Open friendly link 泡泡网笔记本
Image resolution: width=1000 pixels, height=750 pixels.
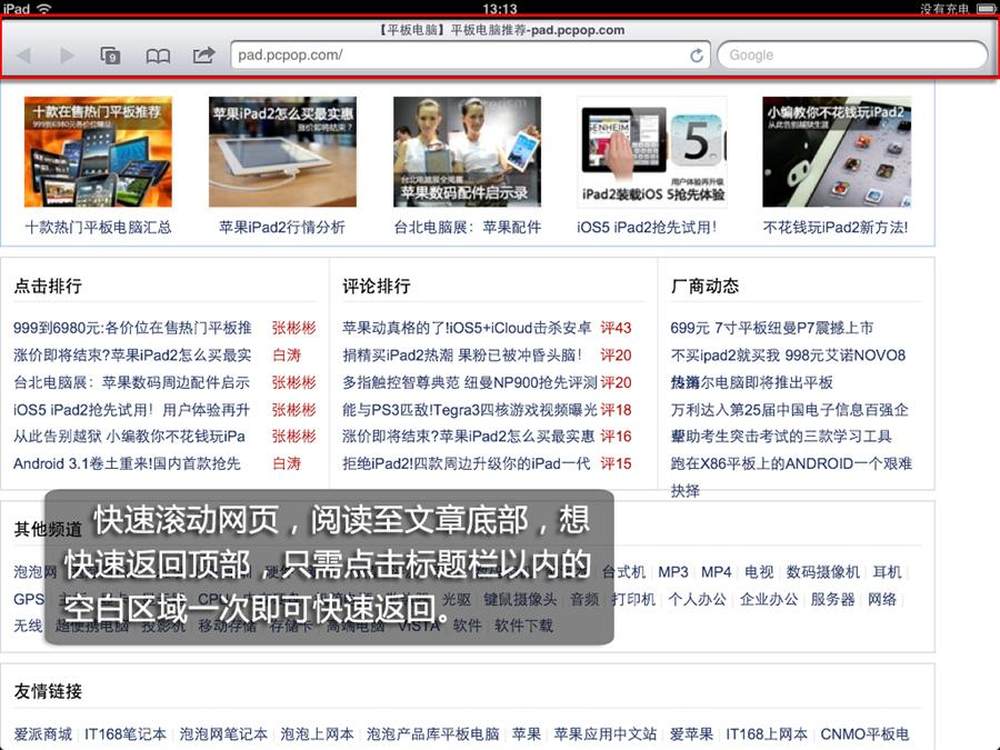[x=223, y=734]
